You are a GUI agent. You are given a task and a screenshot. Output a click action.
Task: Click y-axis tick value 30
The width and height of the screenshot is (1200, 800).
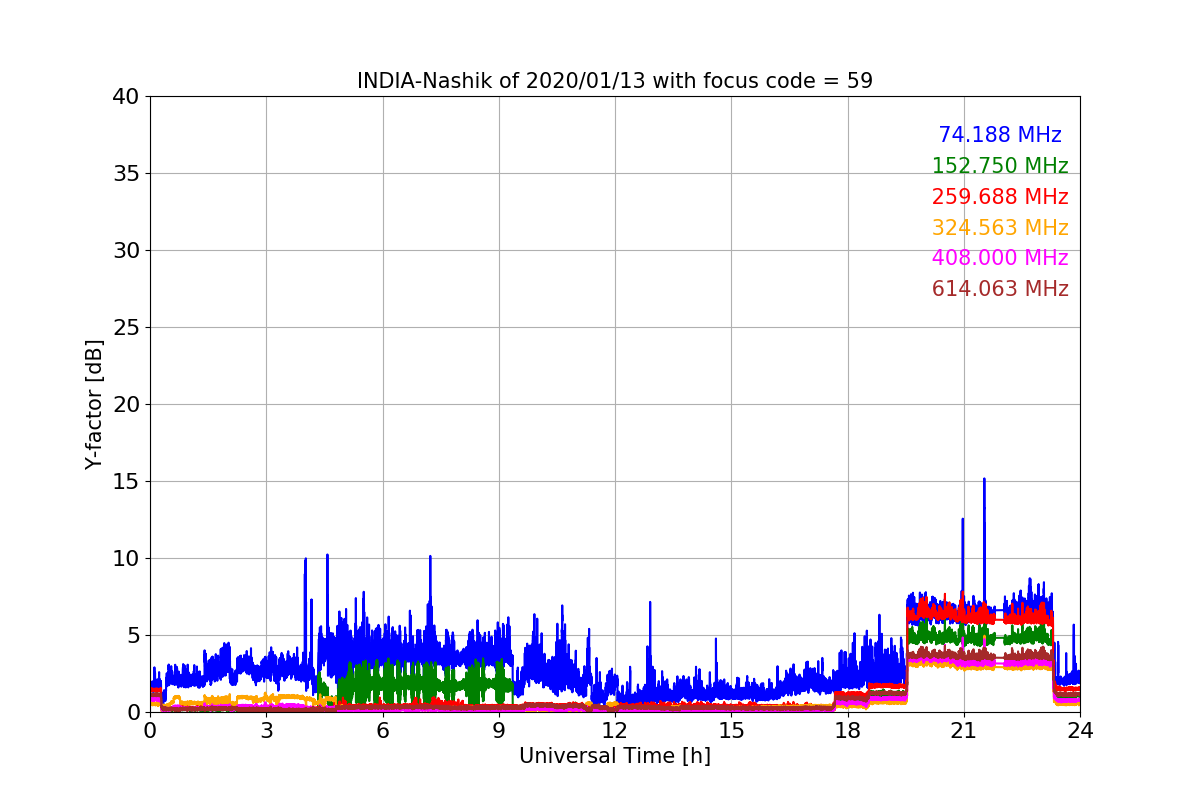(x=126, y=251)
